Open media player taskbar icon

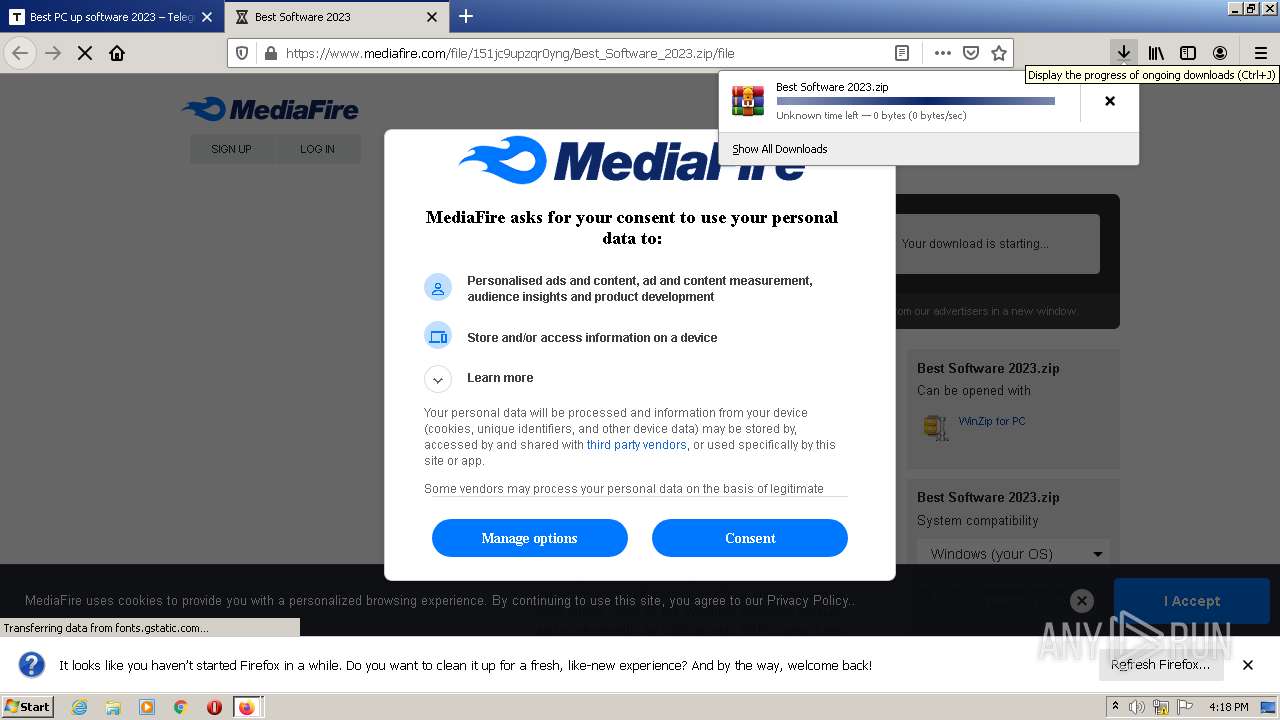147,707
